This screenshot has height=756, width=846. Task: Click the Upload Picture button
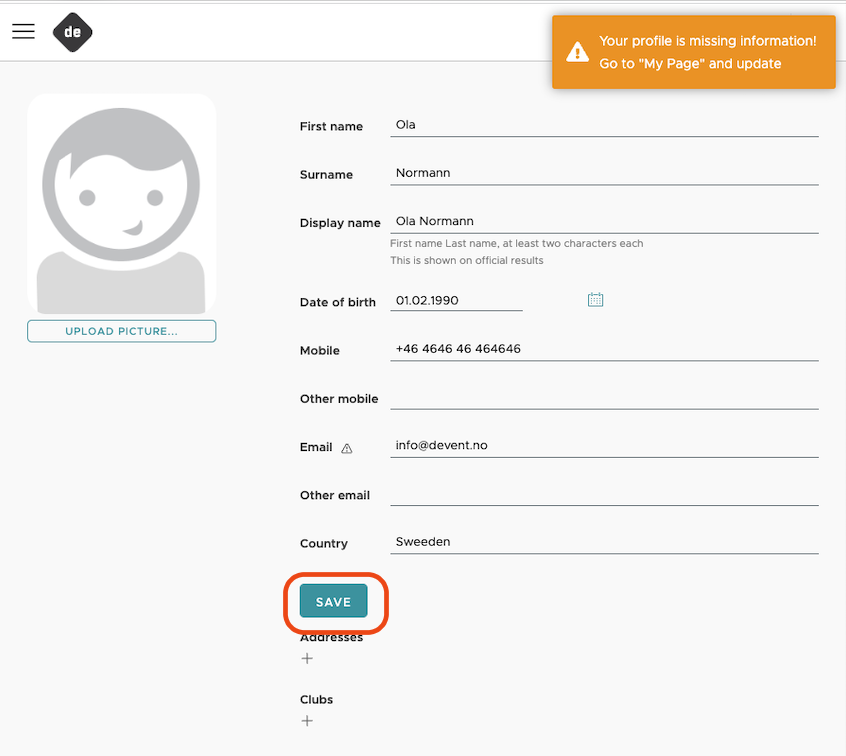pyautogui.click(x=121, y=331)
